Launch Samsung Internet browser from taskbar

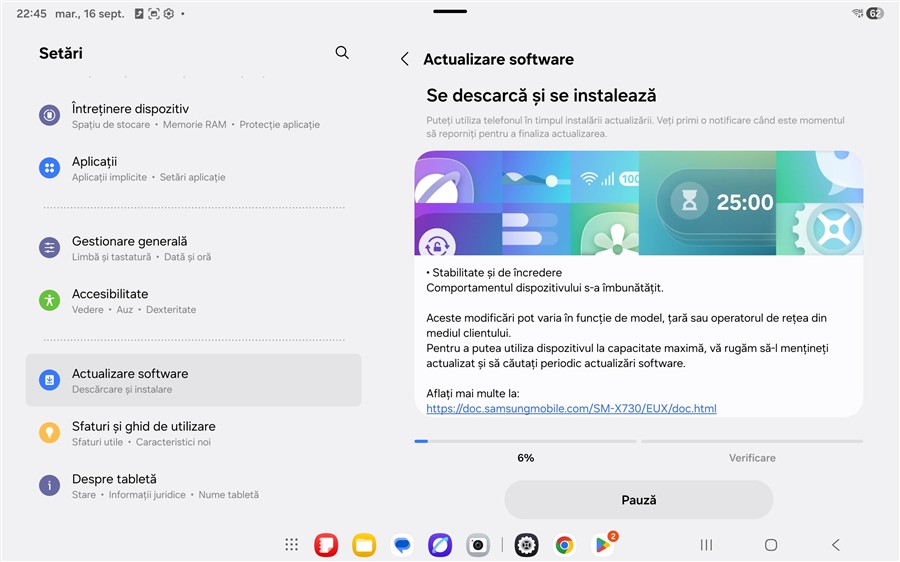(440, 545)
